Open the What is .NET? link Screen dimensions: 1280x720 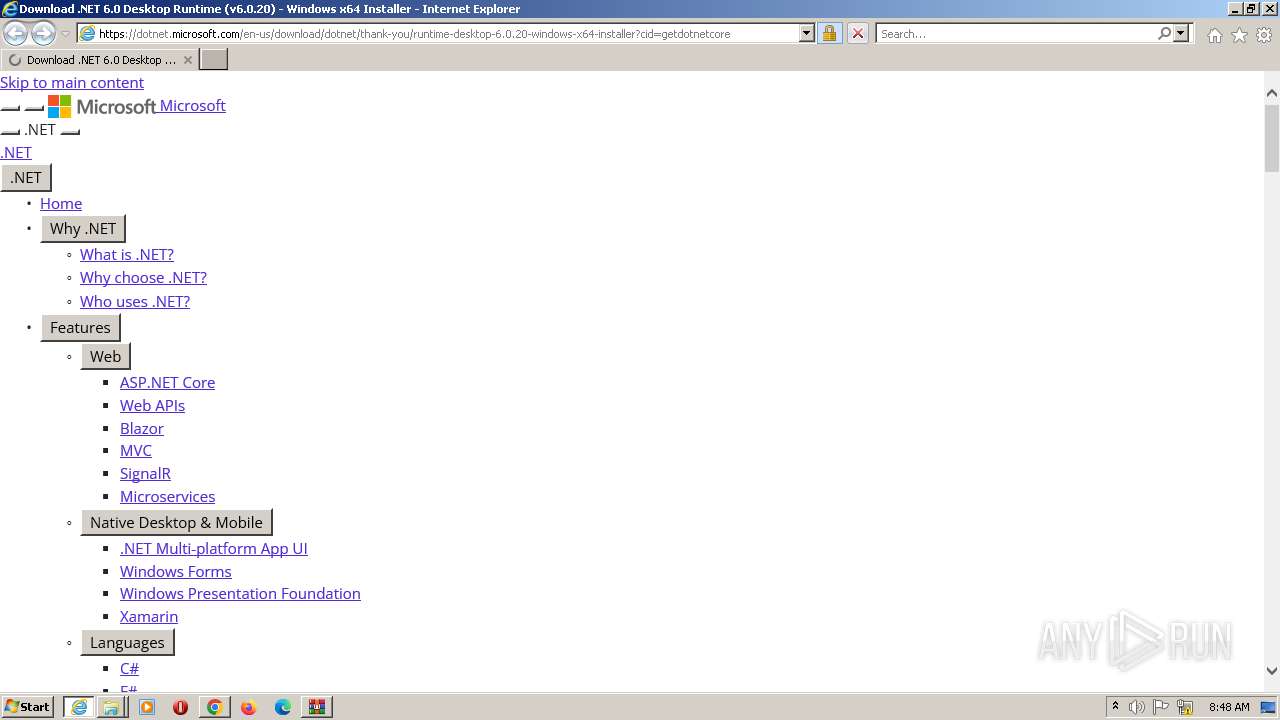(x=127, y=255)
